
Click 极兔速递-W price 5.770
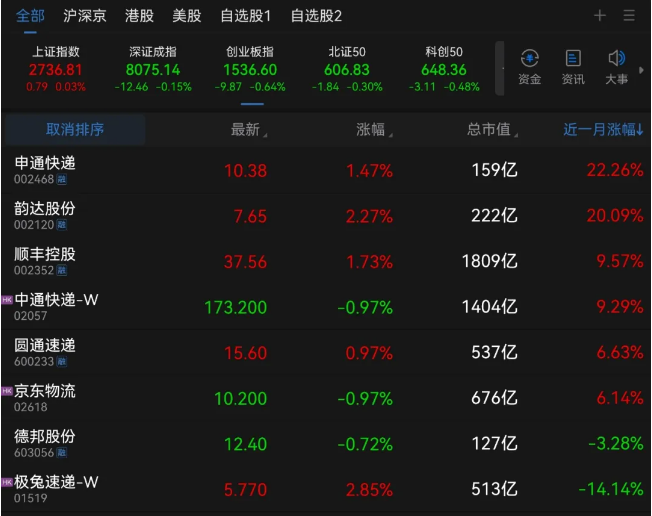245,490
